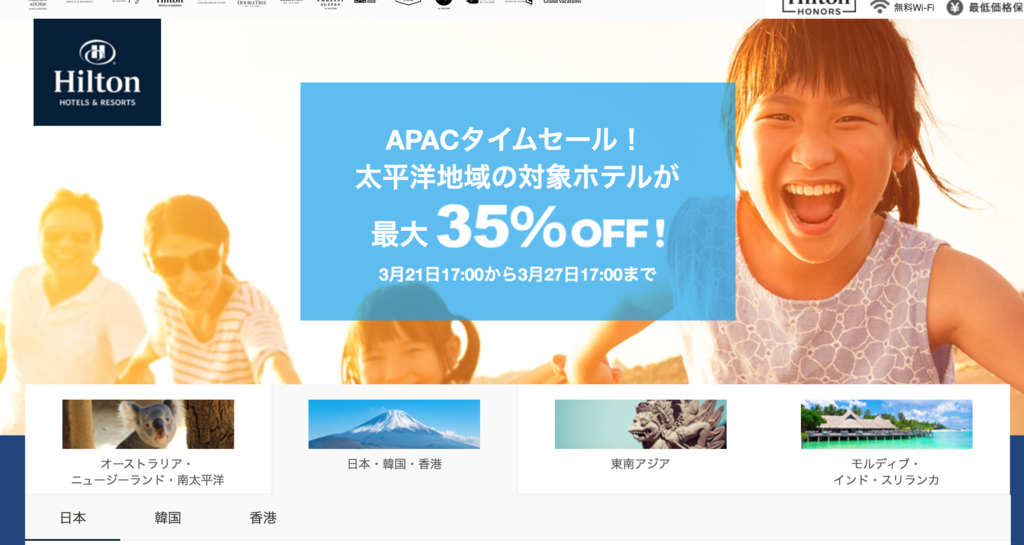This screenshot has height=545, width=1024.
Task: Click the yen best price guarantee icon
Action: coord(955,7)
